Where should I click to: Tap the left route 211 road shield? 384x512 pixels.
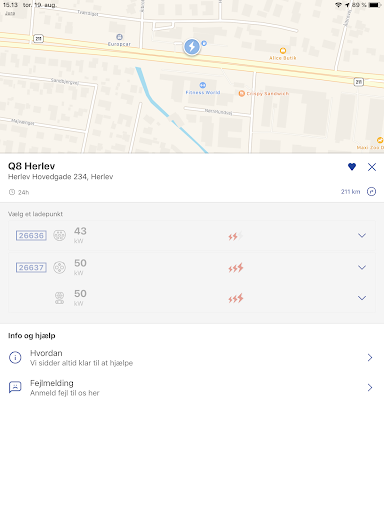click(38, 39)
